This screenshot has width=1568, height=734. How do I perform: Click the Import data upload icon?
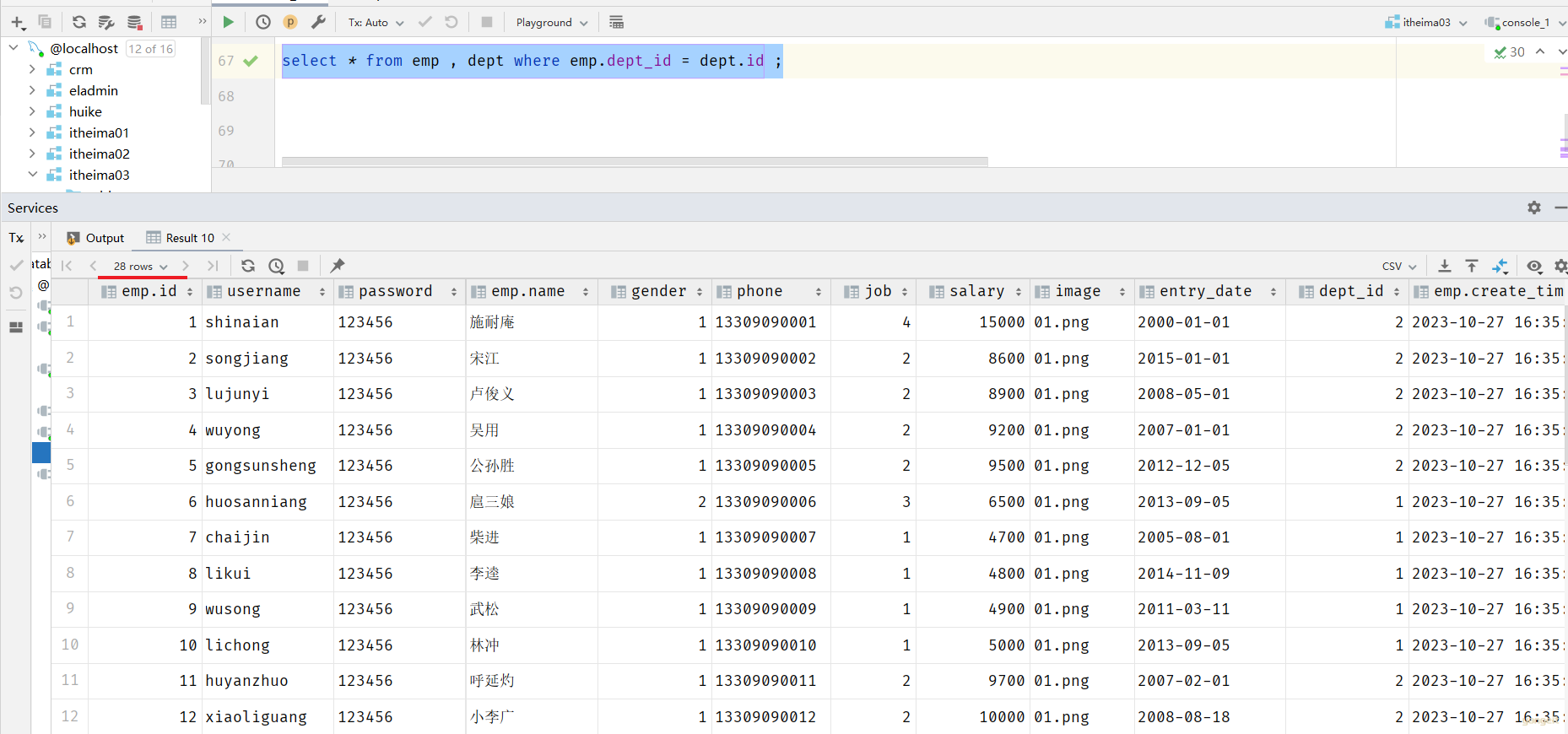click(x=1472, y=266)
